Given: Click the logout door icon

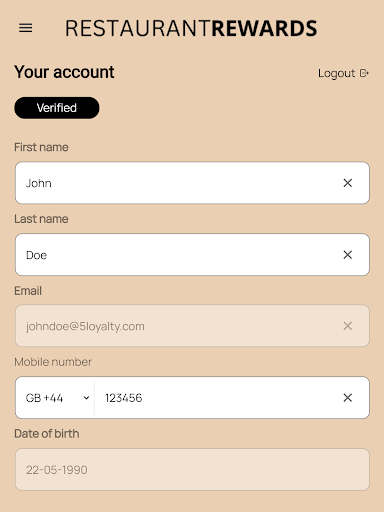Looking at the screenshot, I should [364, 73].
